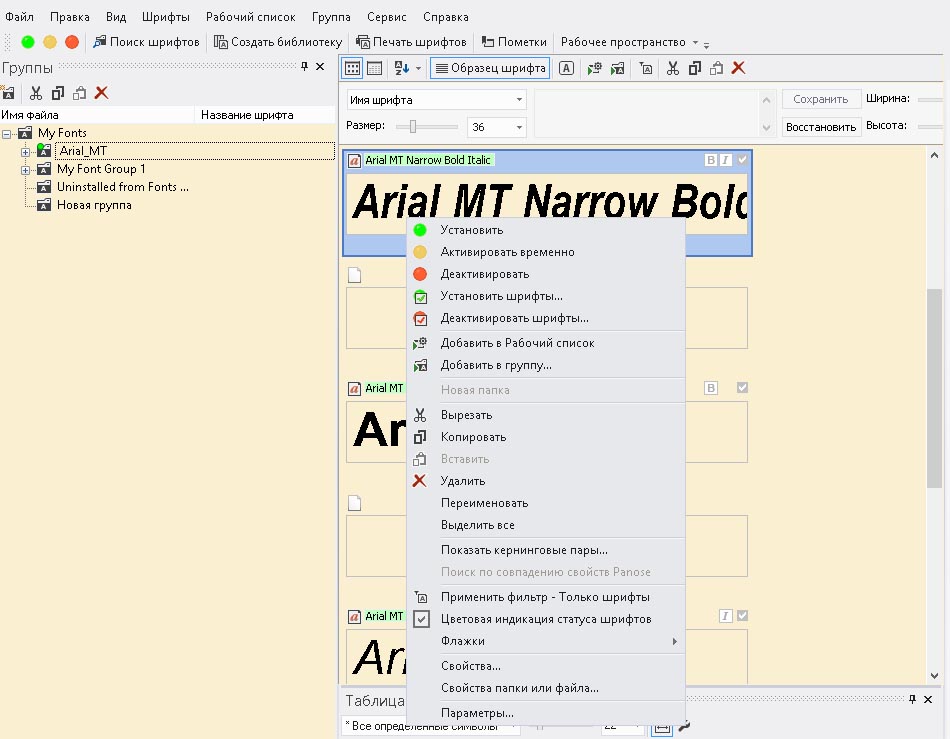
Task: Click the scissors cut icon in Группы panel
Action: tap(36, 93)
